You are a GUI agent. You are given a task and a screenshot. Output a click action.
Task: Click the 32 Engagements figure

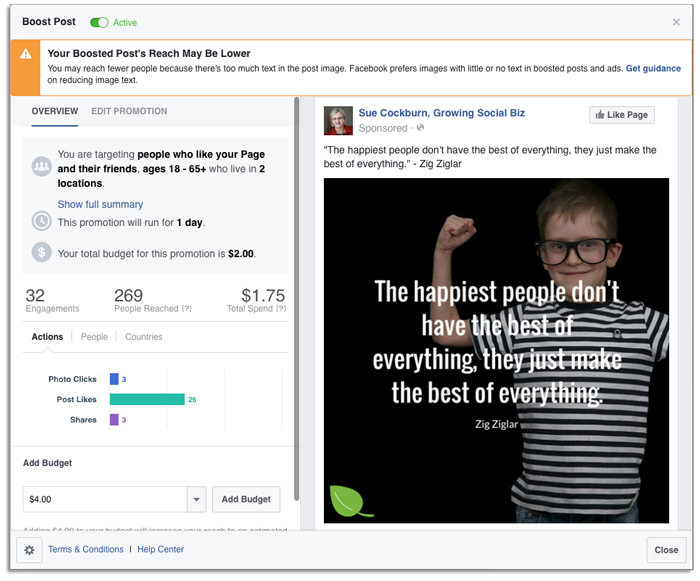[x=35, y=295]
